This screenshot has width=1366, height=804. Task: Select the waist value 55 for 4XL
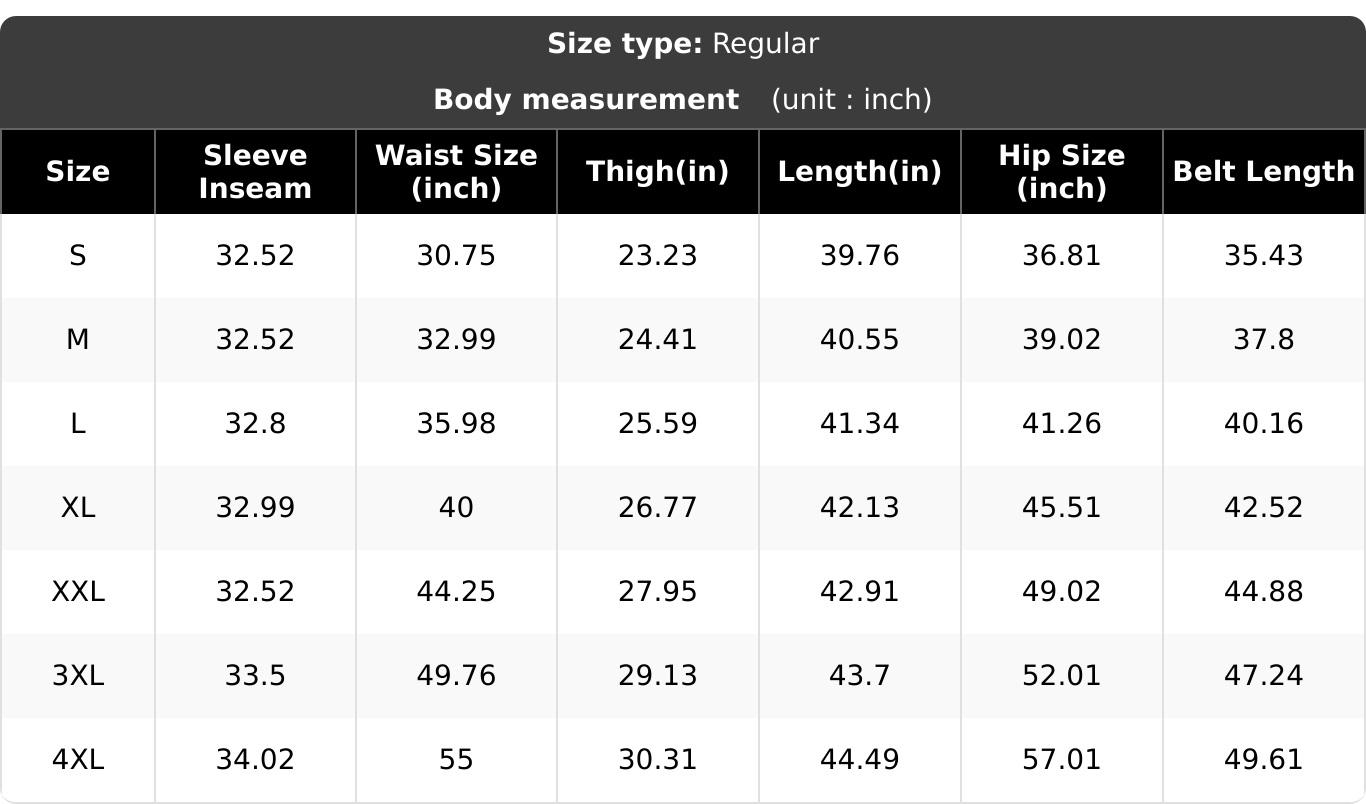[x=456, y=760]
